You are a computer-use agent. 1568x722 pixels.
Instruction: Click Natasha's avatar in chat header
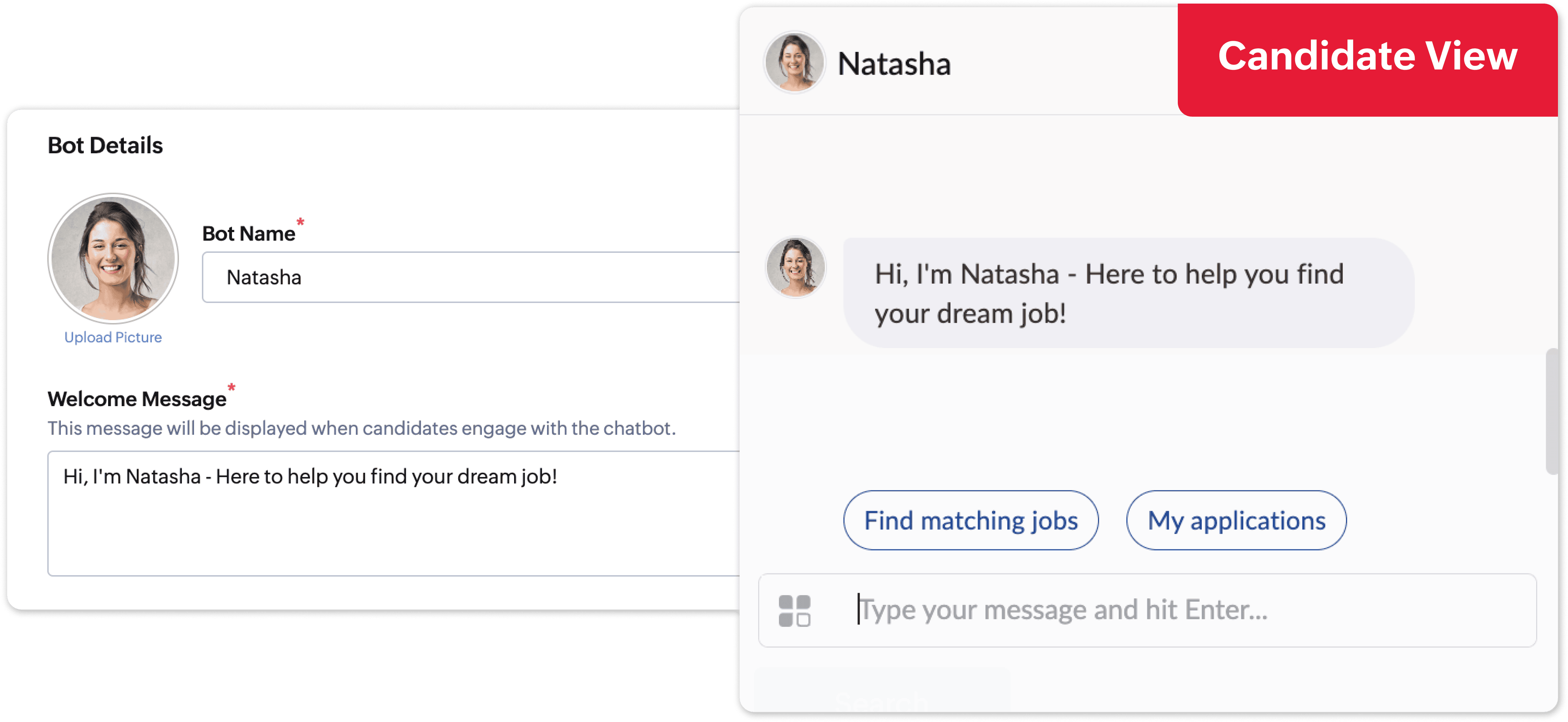[x=794, y=62]
